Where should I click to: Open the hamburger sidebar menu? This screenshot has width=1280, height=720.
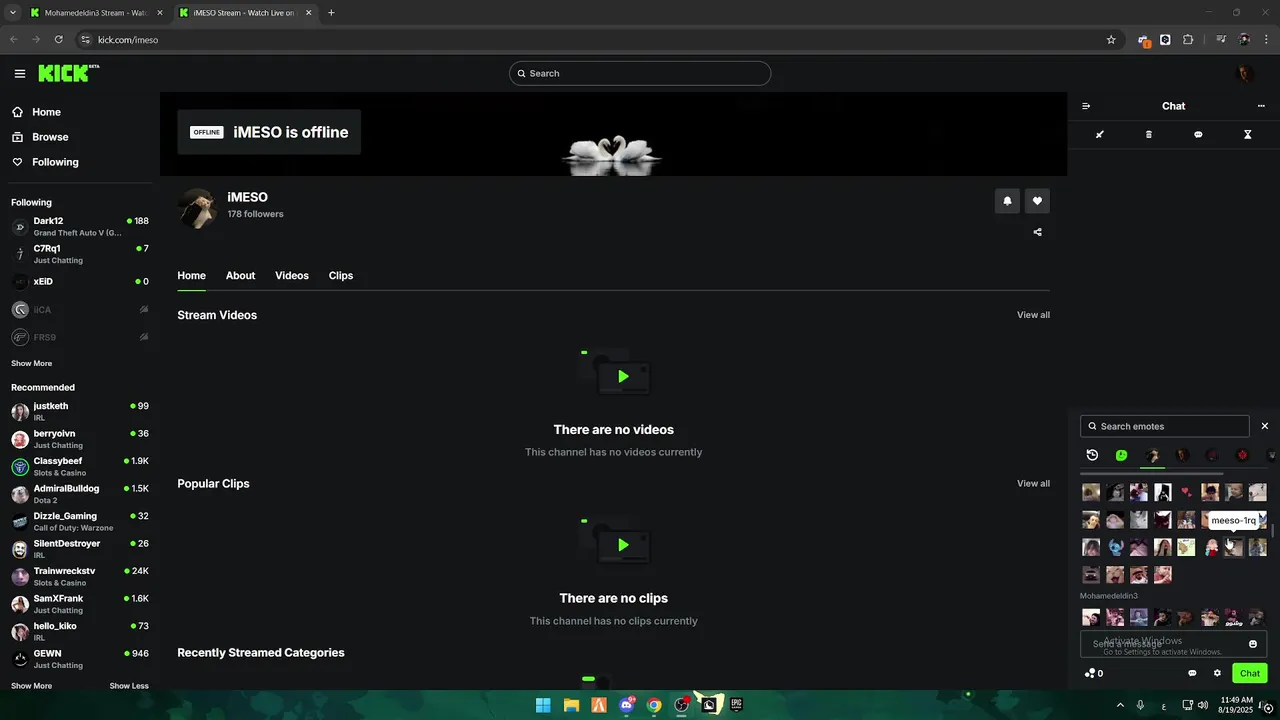tap(20, 73)
